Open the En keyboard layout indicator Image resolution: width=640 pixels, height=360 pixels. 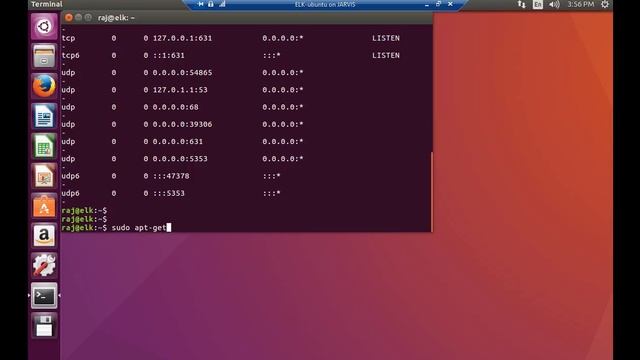pyautogui.click(x=538, y=4)
